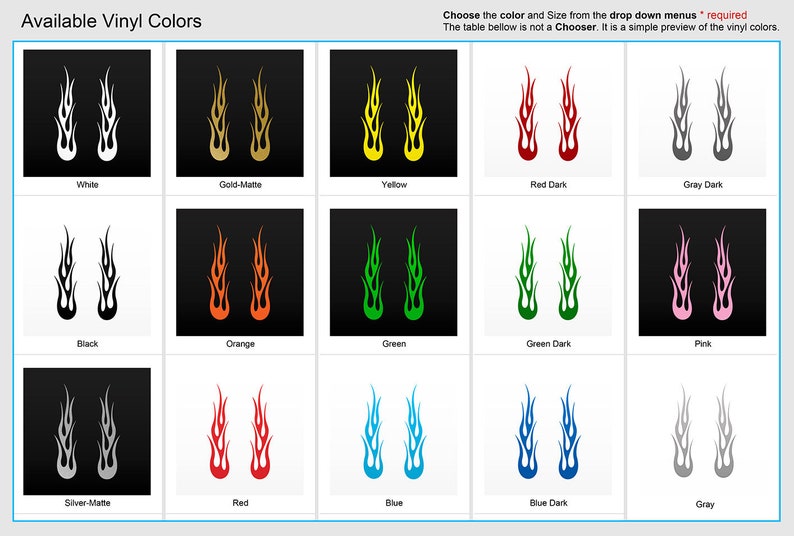Click the "Silver-Matte" caption text

pos(88,503)
